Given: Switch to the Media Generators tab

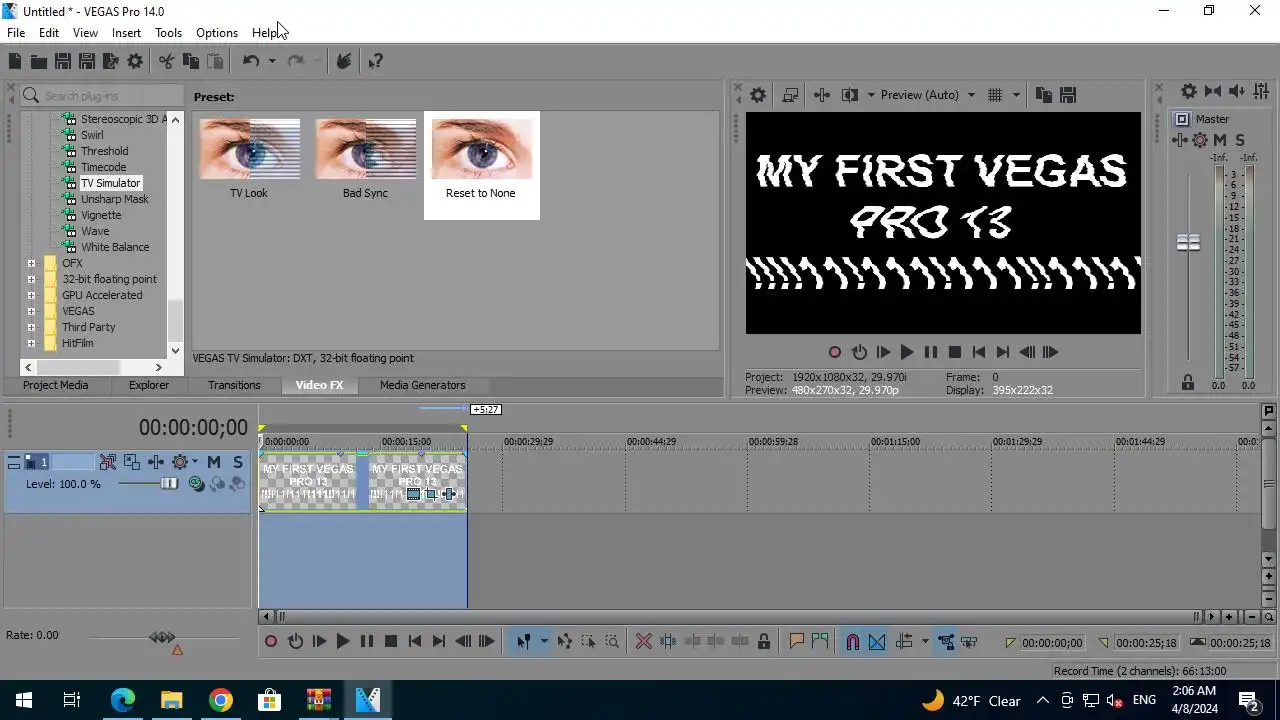Looking at the screenshot, I should click(x=422, y=386).
